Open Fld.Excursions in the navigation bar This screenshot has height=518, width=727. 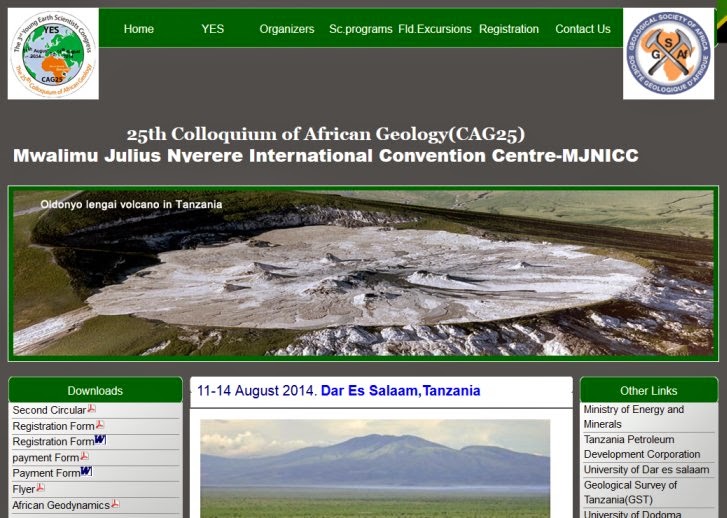point(435,29)
